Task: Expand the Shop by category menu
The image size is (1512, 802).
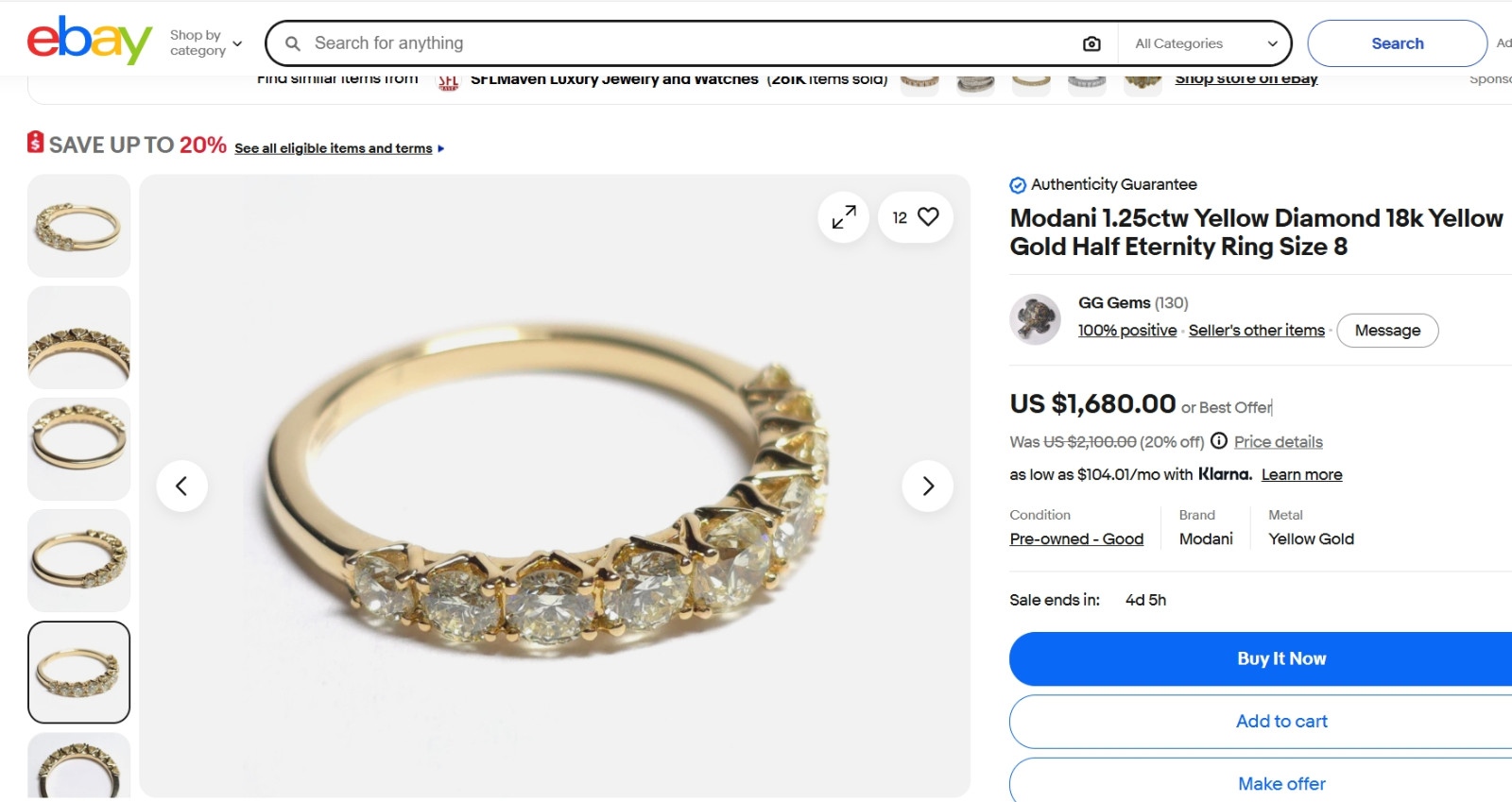Action: coord(206,43)
